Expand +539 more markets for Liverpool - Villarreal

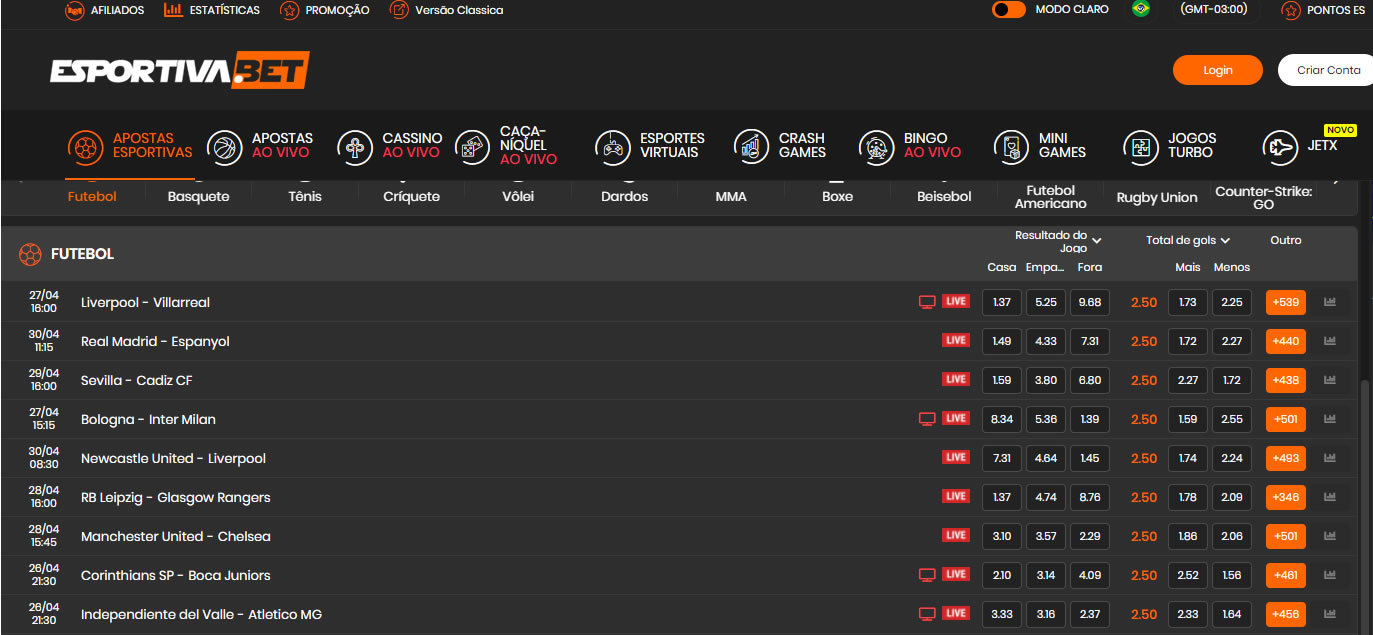[1286, 302]
